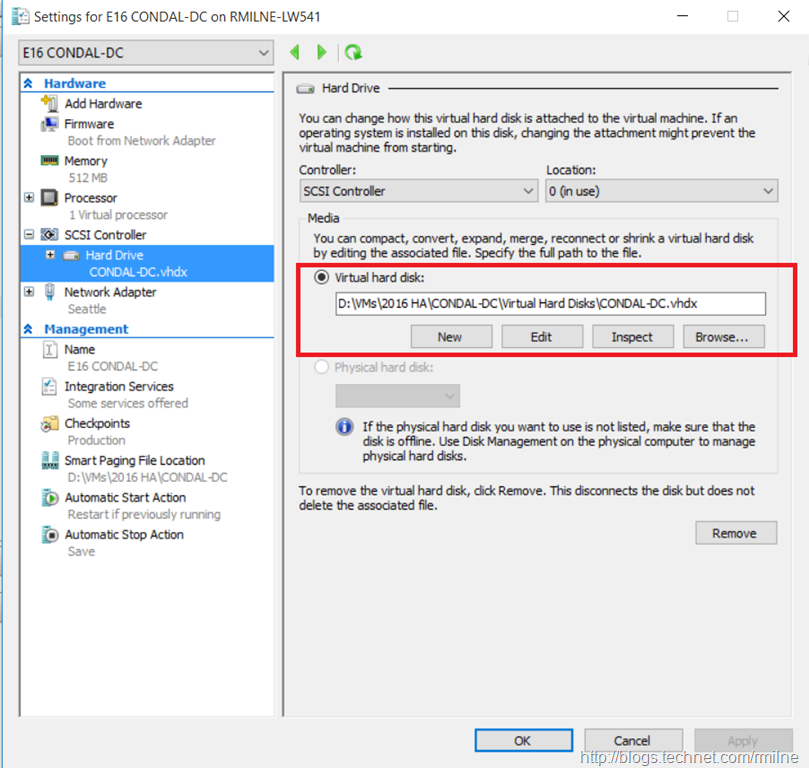Open the Location dropdown showing 0 (in use)
This screenshot has width=809, height=768.
pos(661,191)
